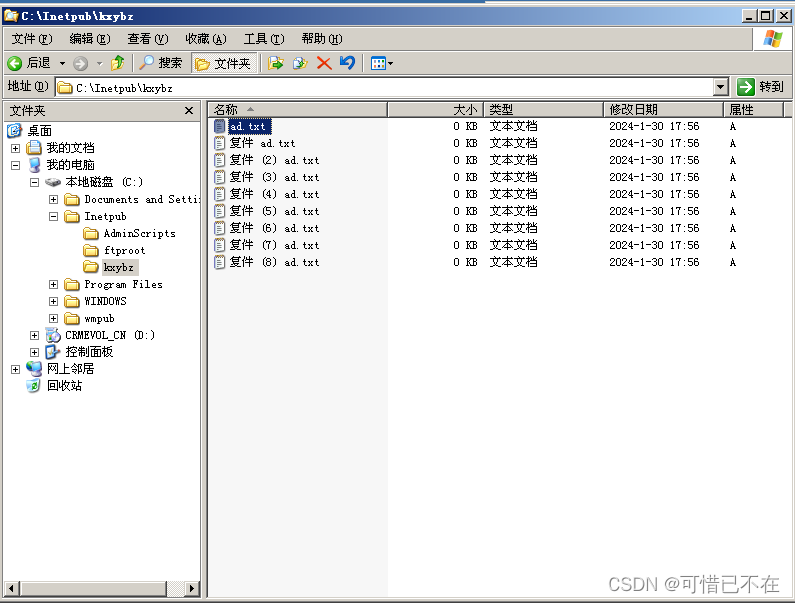Open the Back history dropdown arrow

point(62,64)
